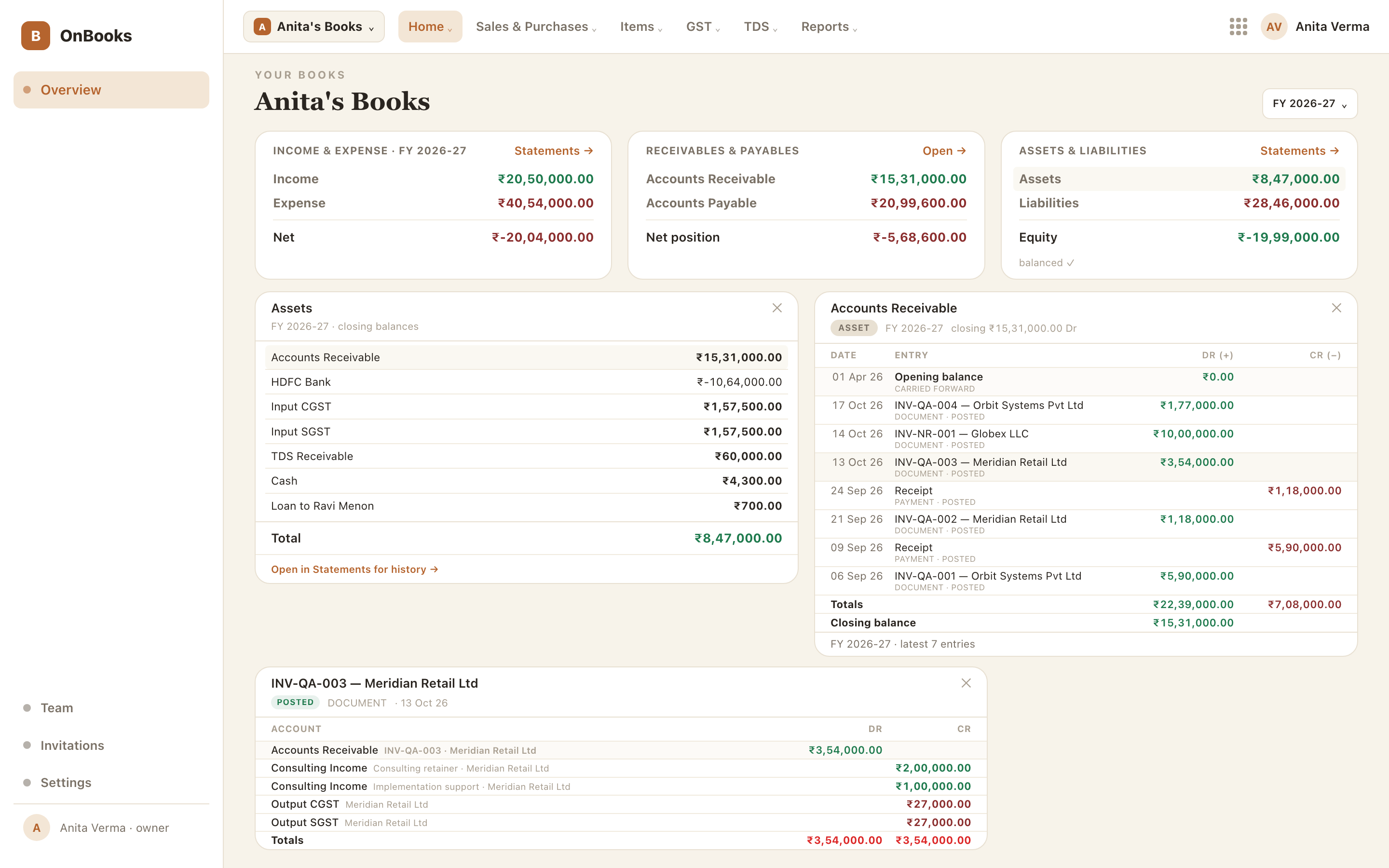1389x868 pixels.
Task: Click Open in Statements for history link
Action: pos(354,570)
